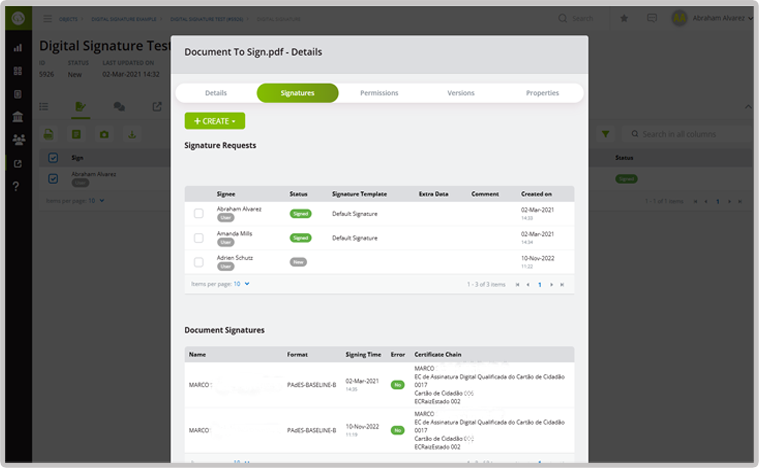Click the camera toolbar icon
Viewport: 759px width, 468px height.
click(x=104, y=134)
